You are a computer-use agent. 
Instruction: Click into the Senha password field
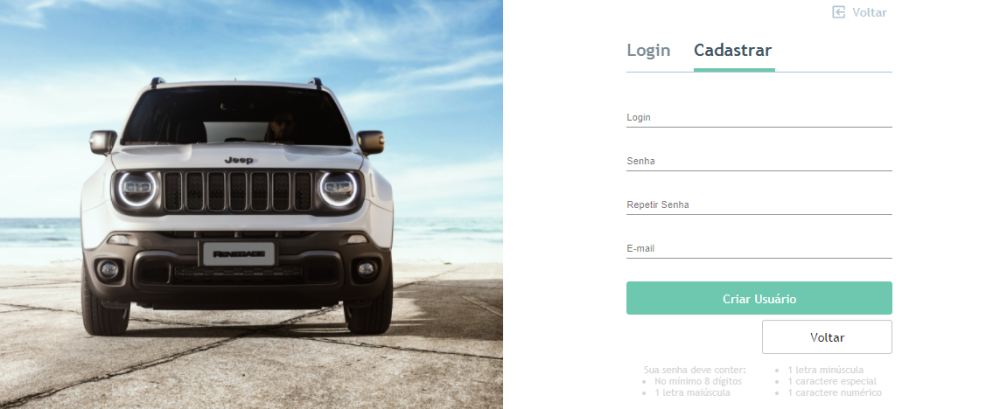coord(759,161)
